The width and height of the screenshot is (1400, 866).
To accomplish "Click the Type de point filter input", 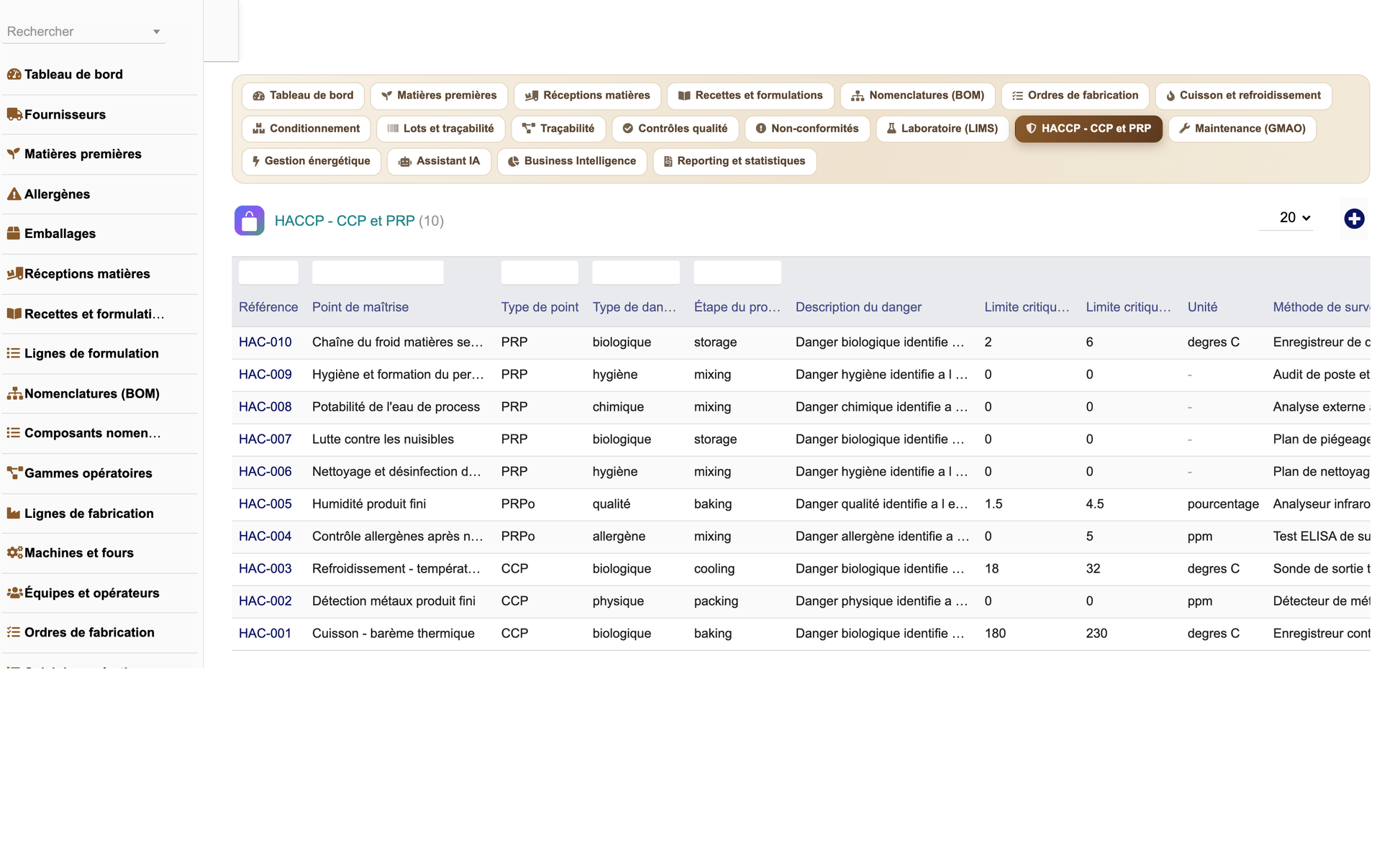I will (x=540, y=273).
